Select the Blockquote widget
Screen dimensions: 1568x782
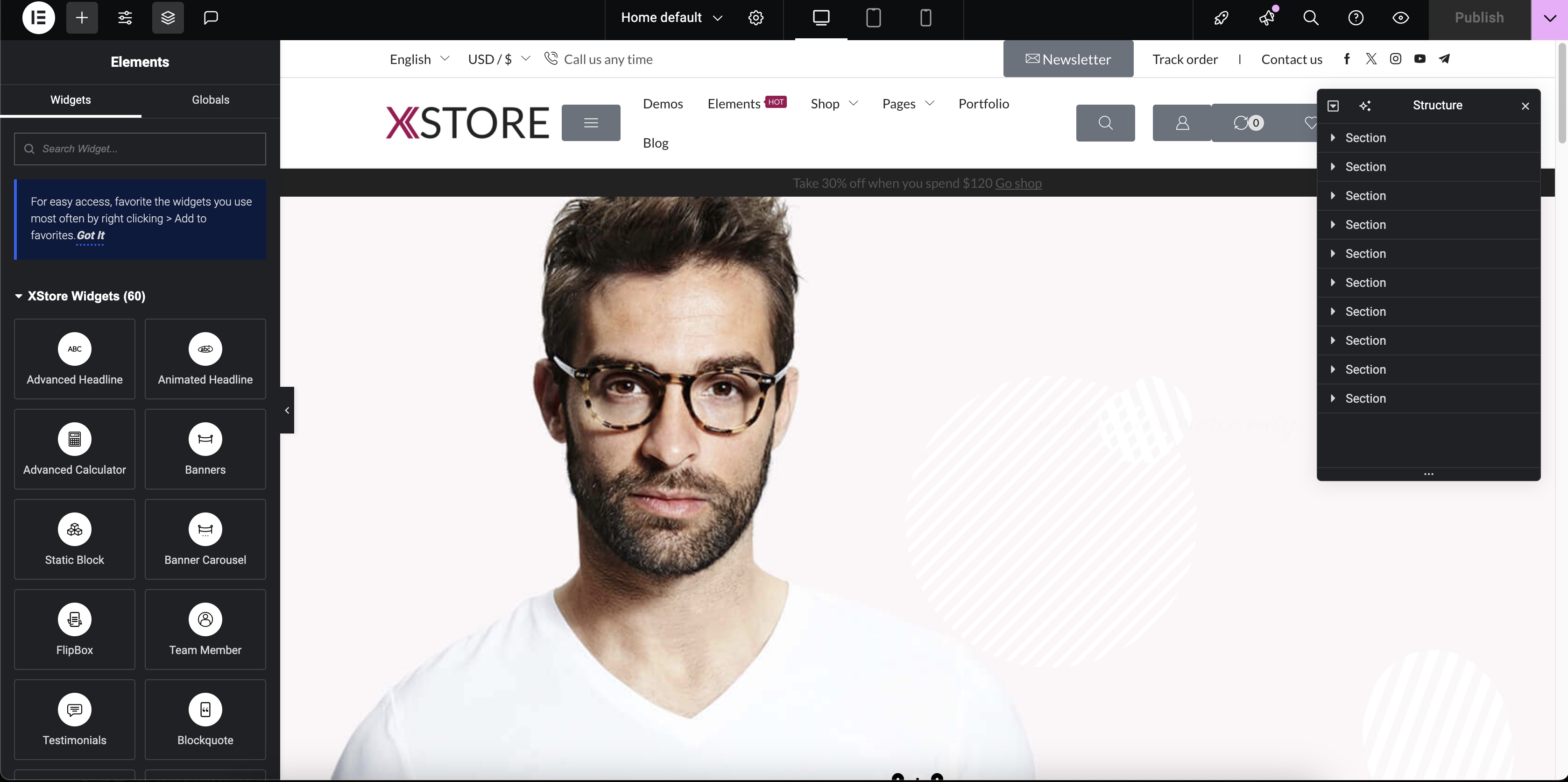tap(205, 719)
